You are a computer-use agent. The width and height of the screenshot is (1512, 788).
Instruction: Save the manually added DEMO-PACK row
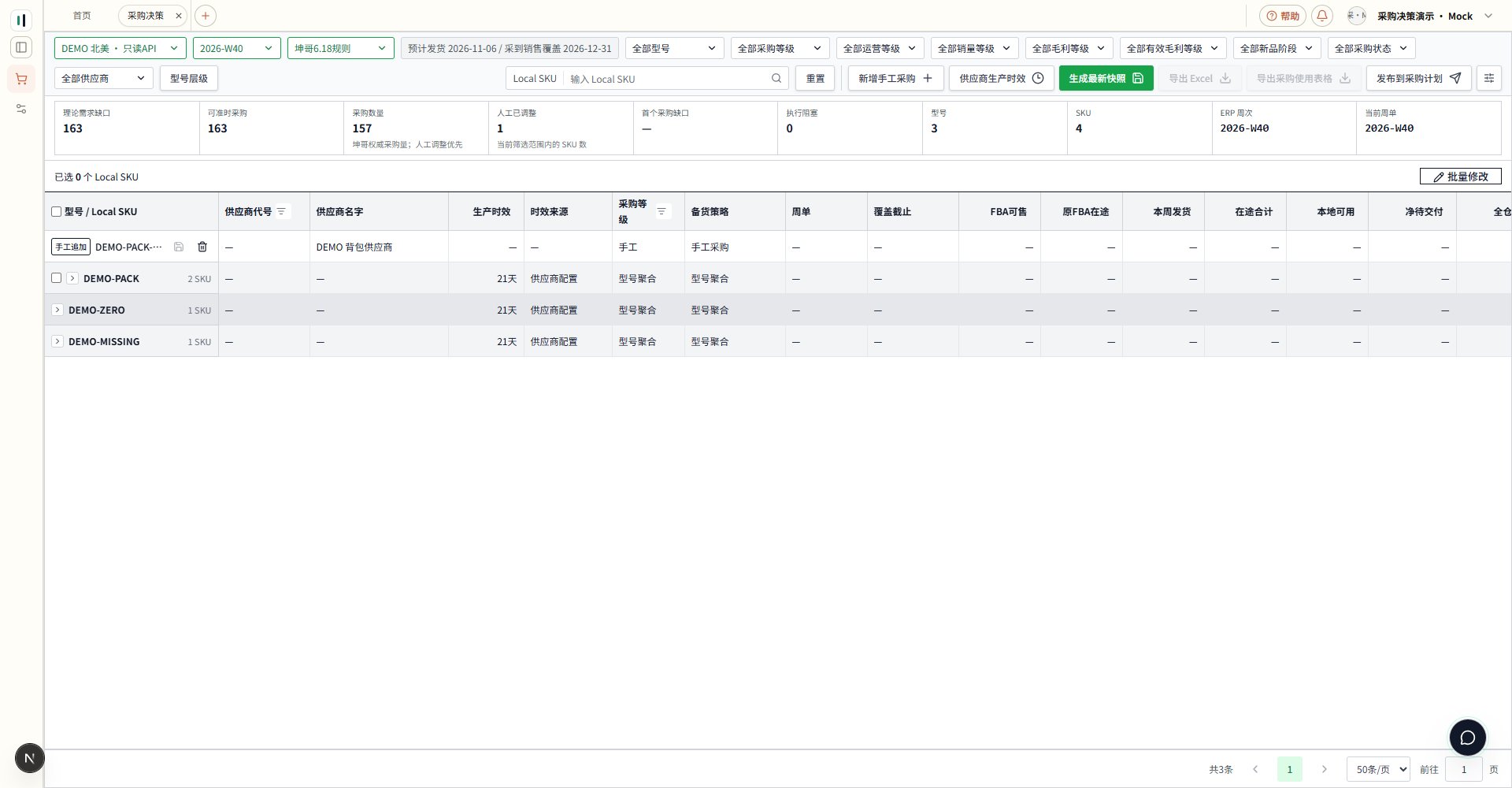pos(179,247)
